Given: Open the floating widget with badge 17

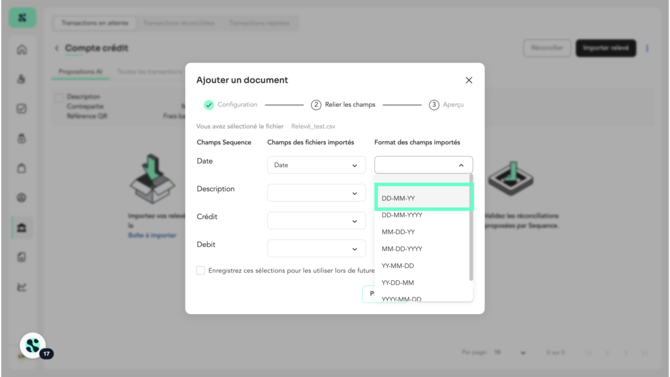Looking at the screenshot, I should [33, 345].
